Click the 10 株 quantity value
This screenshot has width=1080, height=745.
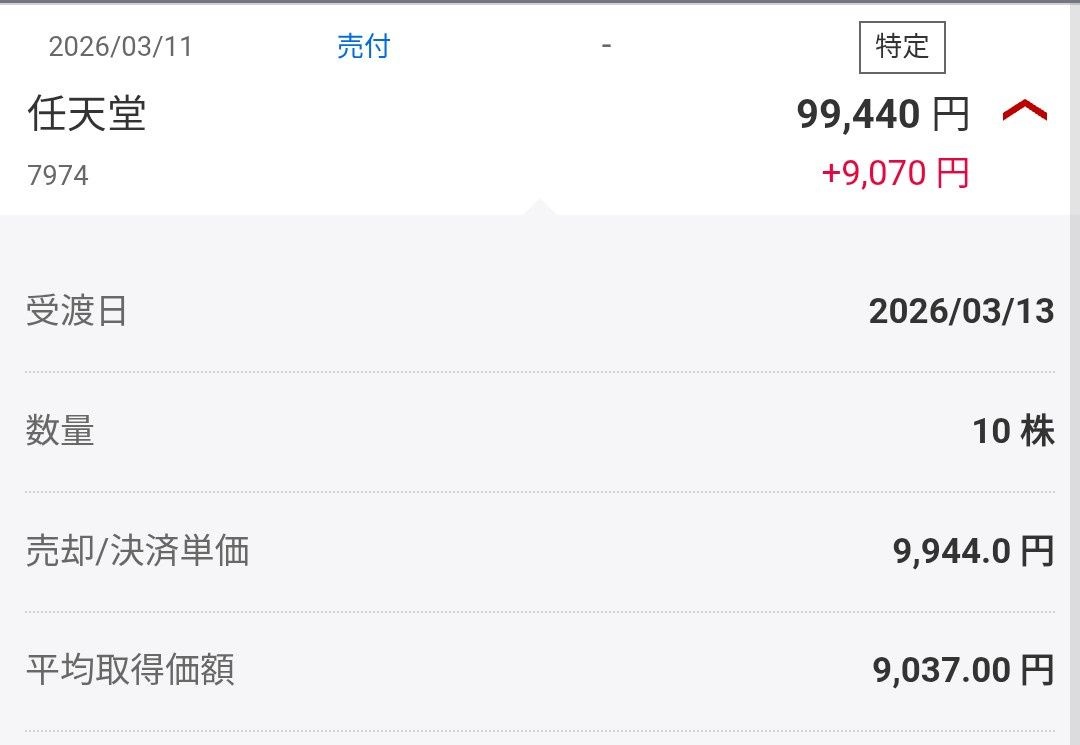(x=1013, y=432)
